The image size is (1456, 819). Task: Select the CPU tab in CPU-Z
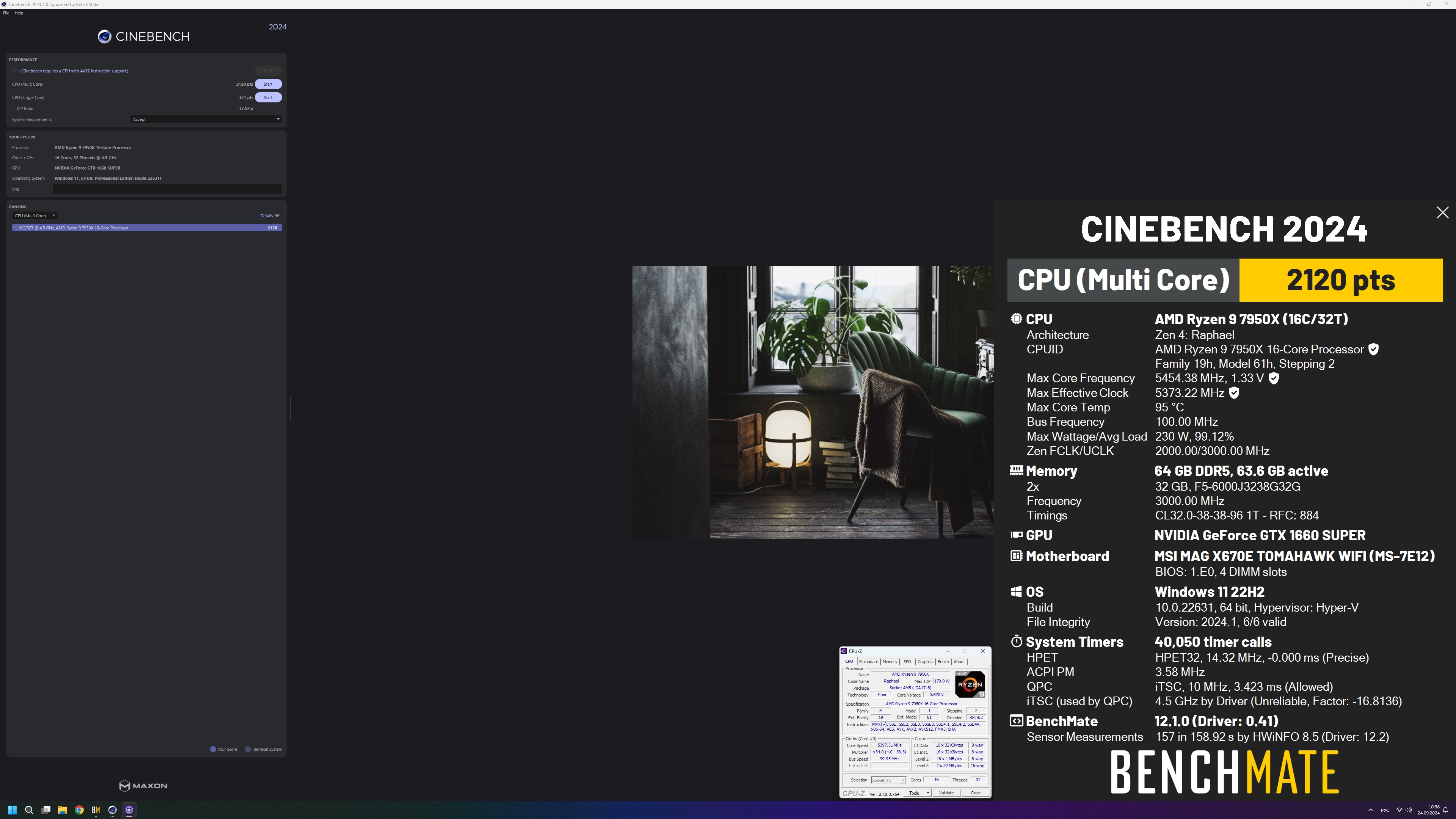pos(849,661)
